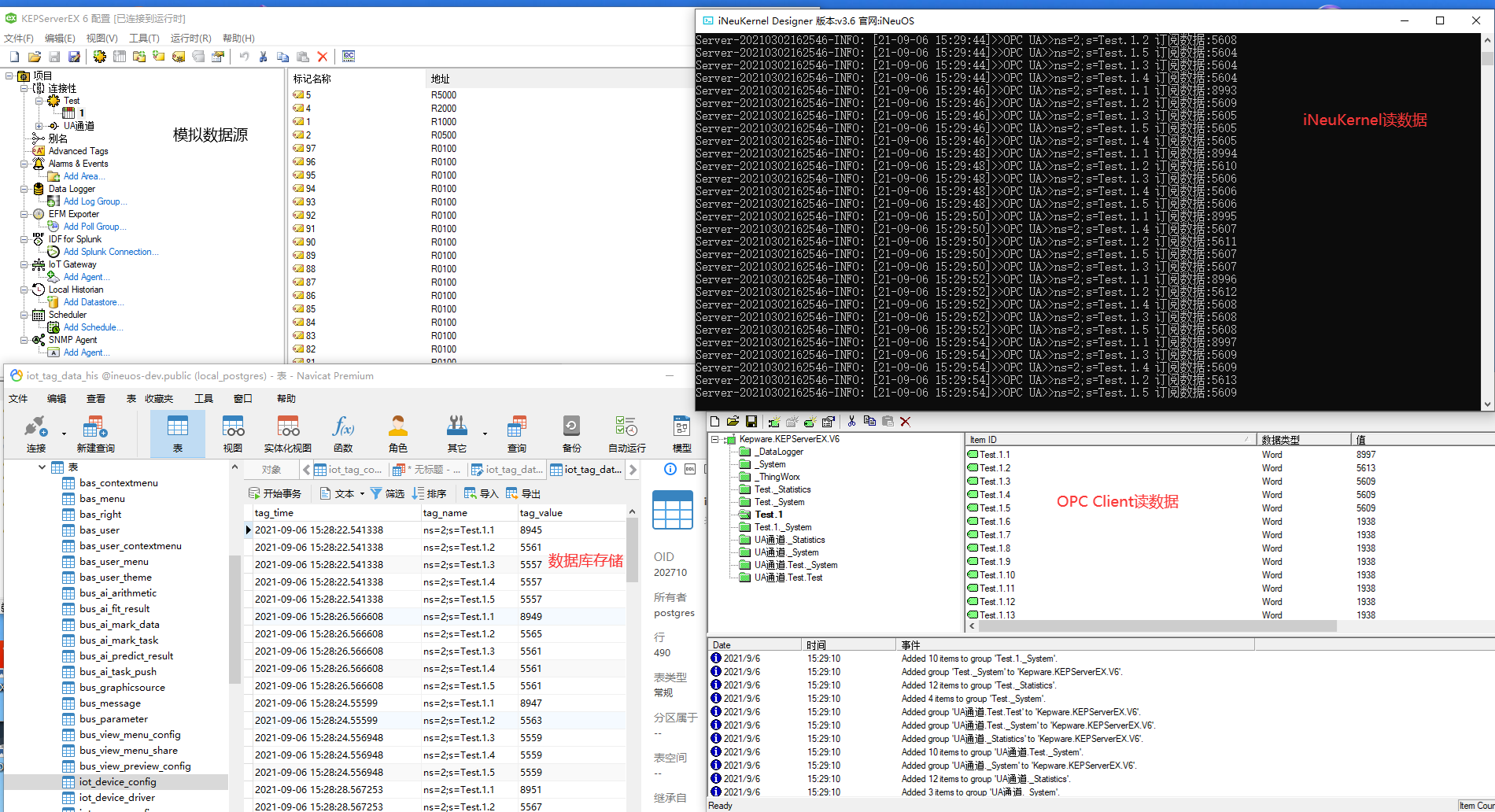1495x812 pixels.
Task: Open the 文件(F) menu in KEPServerEX
Action: (19, 38)
